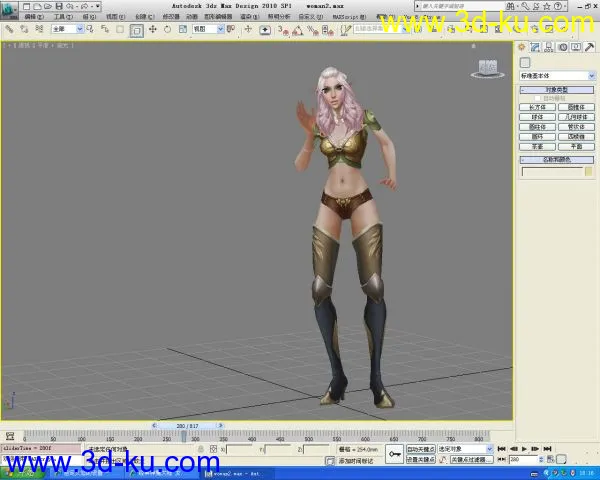The height and width of the screenshot is (480, 600).
Task: Open the 修改器 (Modifiers) menu
Action: tap(171, 17)
